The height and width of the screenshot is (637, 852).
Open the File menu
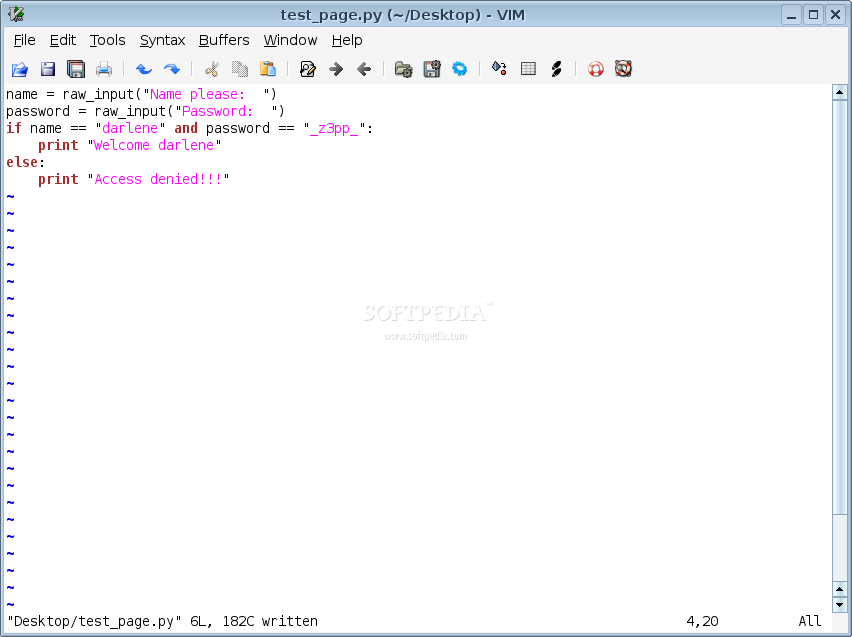coord(24,40)
